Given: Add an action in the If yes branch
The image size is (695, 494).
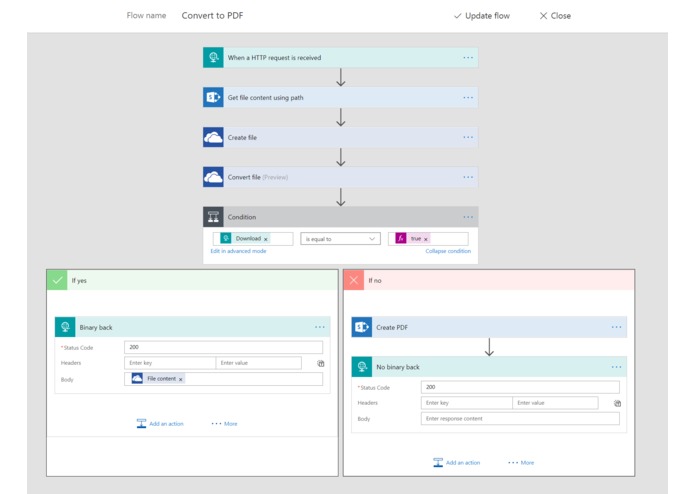Looking at the screenshot, I should click(160, 424).
